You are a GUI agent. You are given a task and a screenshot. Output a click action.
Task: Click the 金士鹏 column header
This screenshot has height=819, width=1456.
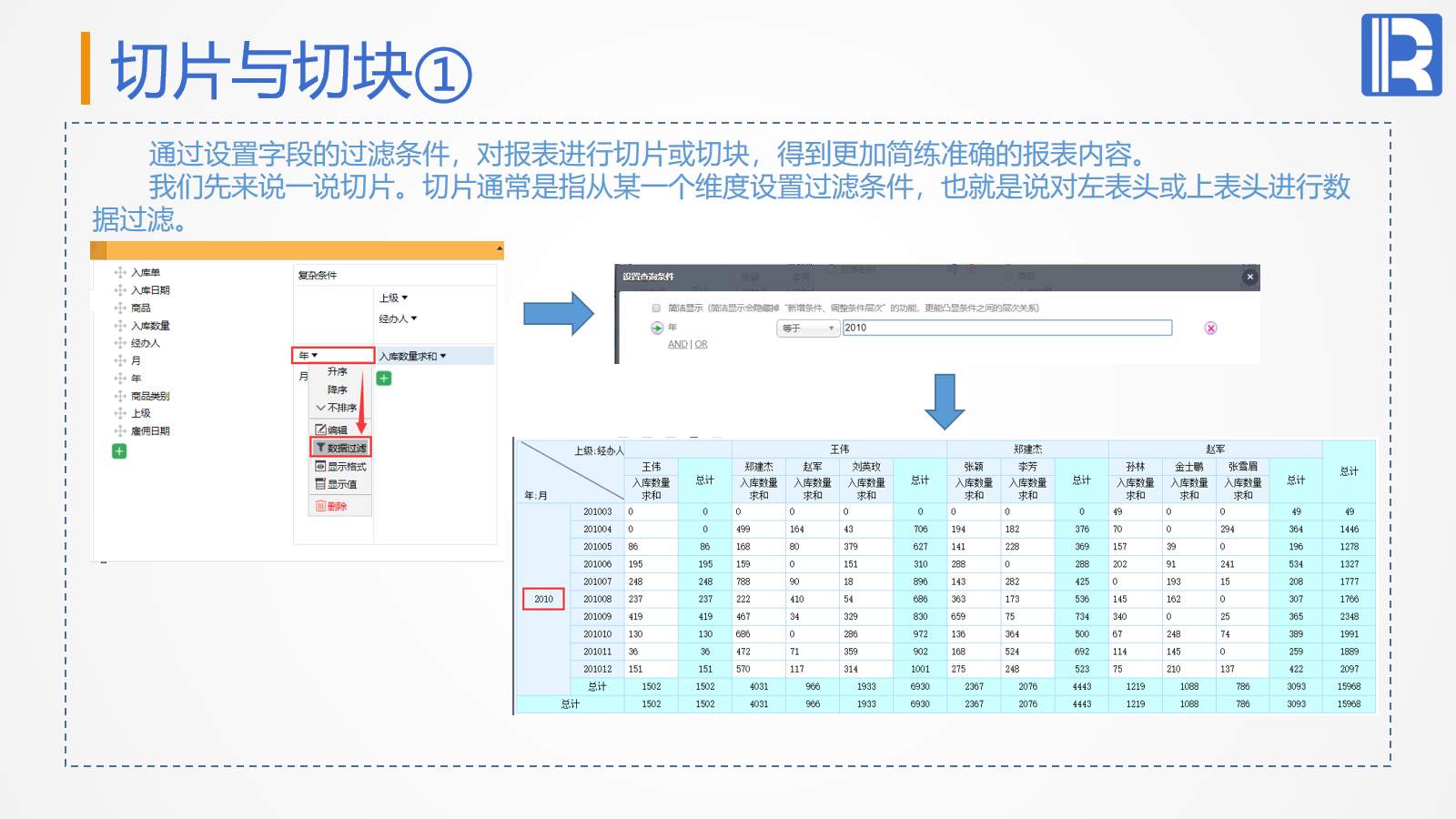pyautogui.click(x=1189, y=467)
